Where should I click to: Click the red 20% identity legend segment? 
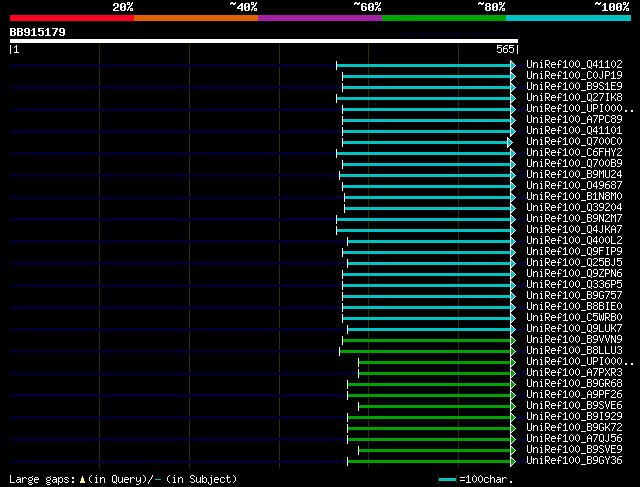point(72,18)
